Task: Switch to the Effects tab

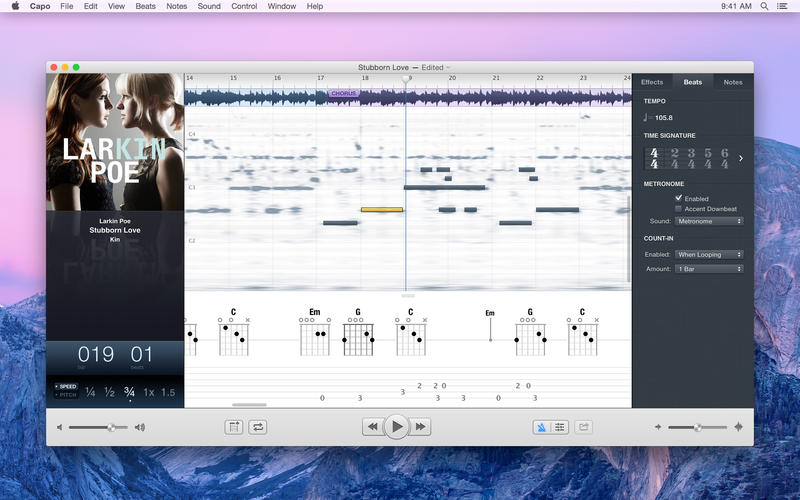Action: 652,82
